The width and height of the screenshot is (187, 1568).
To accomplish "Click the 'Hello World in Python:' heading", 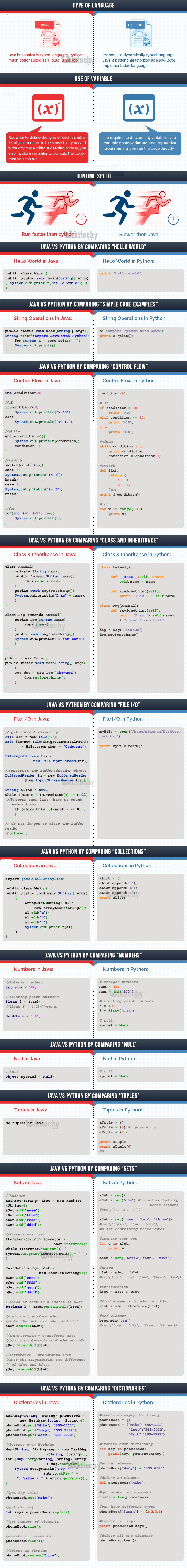I will tap(128, 261).
